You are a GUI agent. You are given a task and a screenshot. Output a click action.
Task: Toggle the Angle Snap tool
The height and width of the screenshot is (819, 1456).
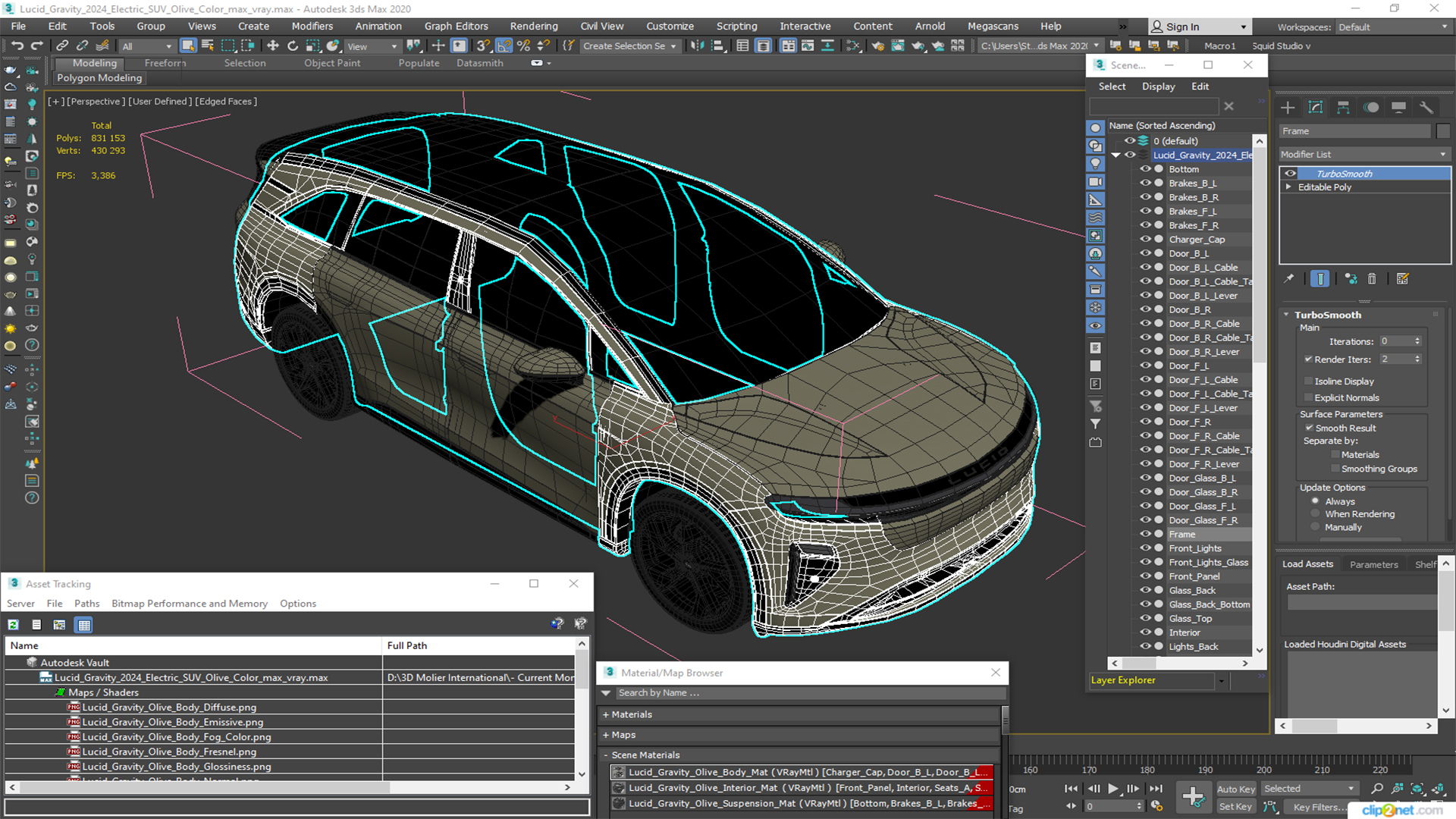[x=504, y=46]
